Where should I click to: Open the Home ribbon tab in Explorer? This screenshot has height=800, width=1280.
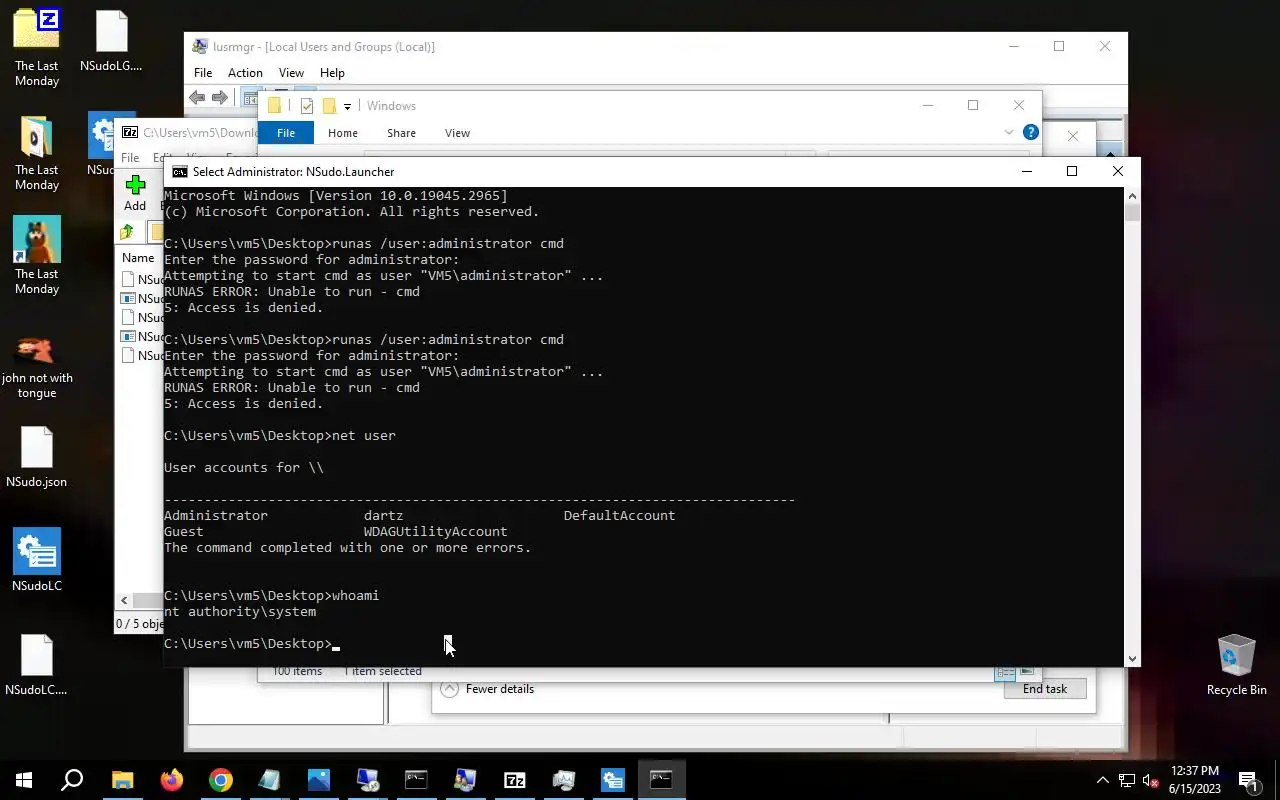pos(342,133)
